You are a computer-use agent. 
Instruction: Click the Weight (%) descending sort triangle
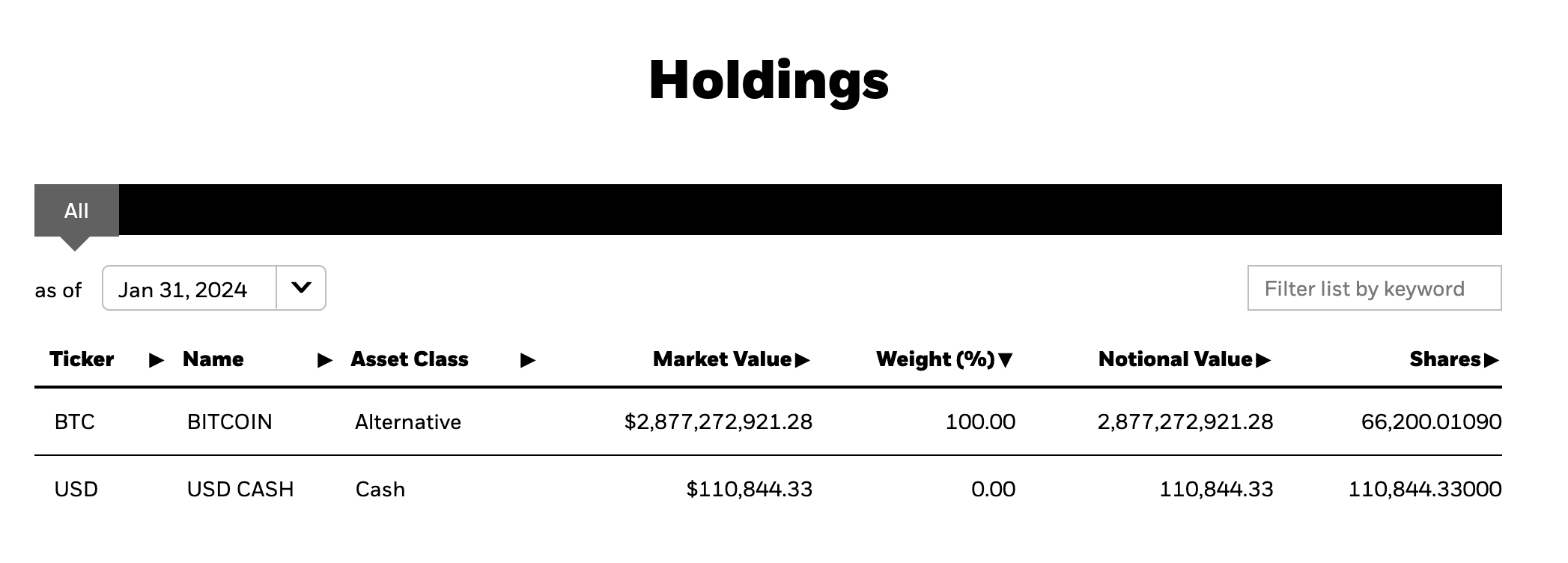pos(1007,360)
